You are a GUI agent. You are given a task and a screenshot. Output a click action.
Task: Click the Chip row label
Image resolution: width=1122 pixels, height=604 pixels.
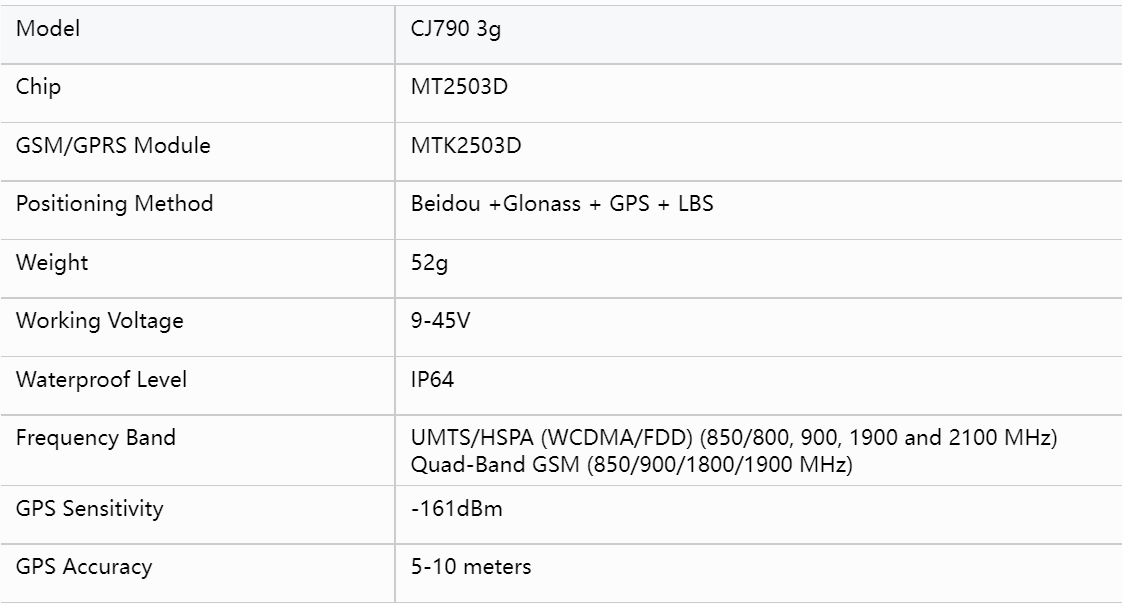click(x=38, y=87)
